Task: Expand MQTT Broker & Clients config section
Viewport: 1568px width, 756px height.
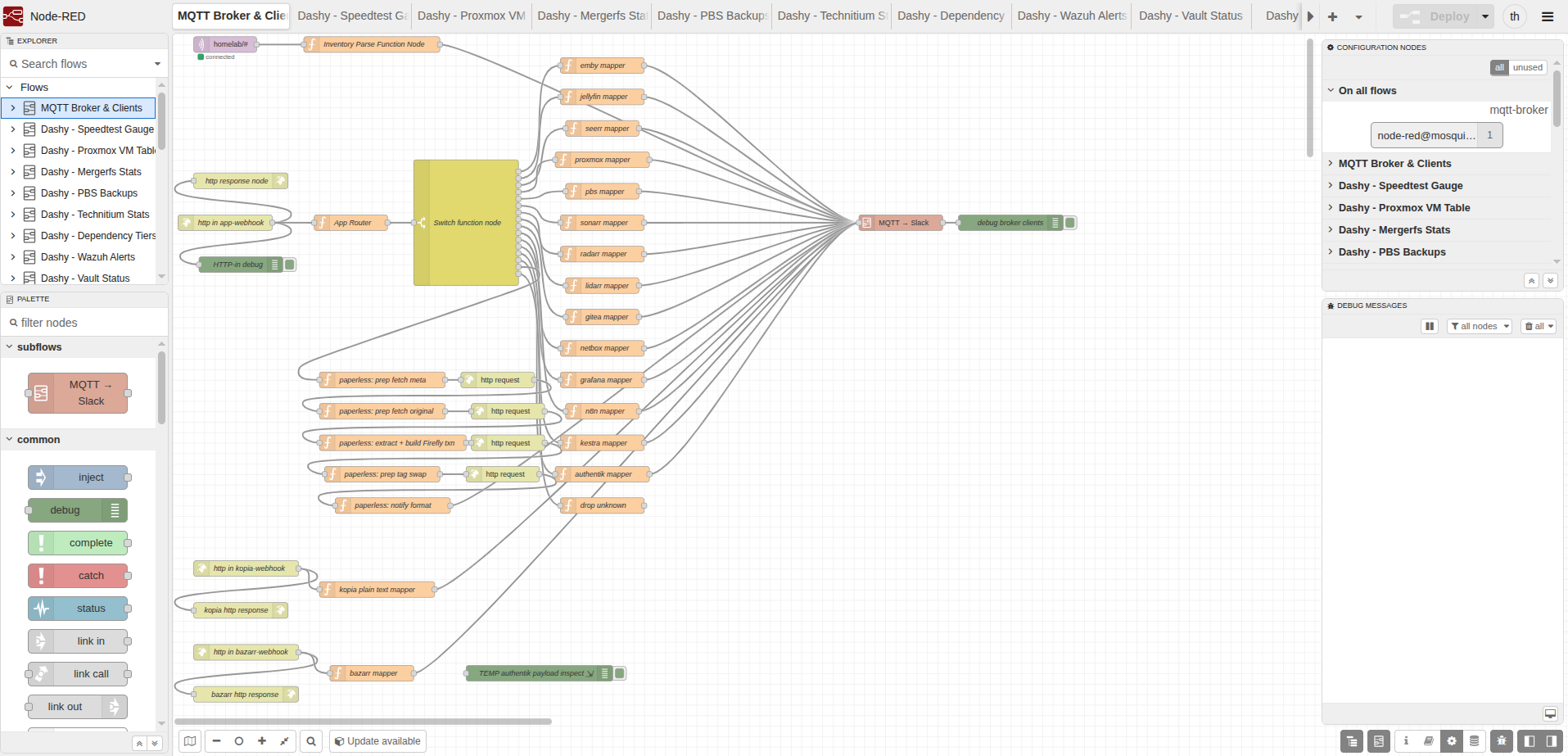Action: (1437, 164)
